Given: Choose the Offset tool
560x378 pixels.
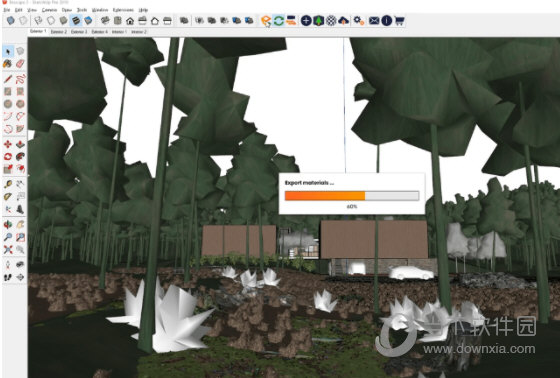Looking at the screenshot, I should (20, 169).
